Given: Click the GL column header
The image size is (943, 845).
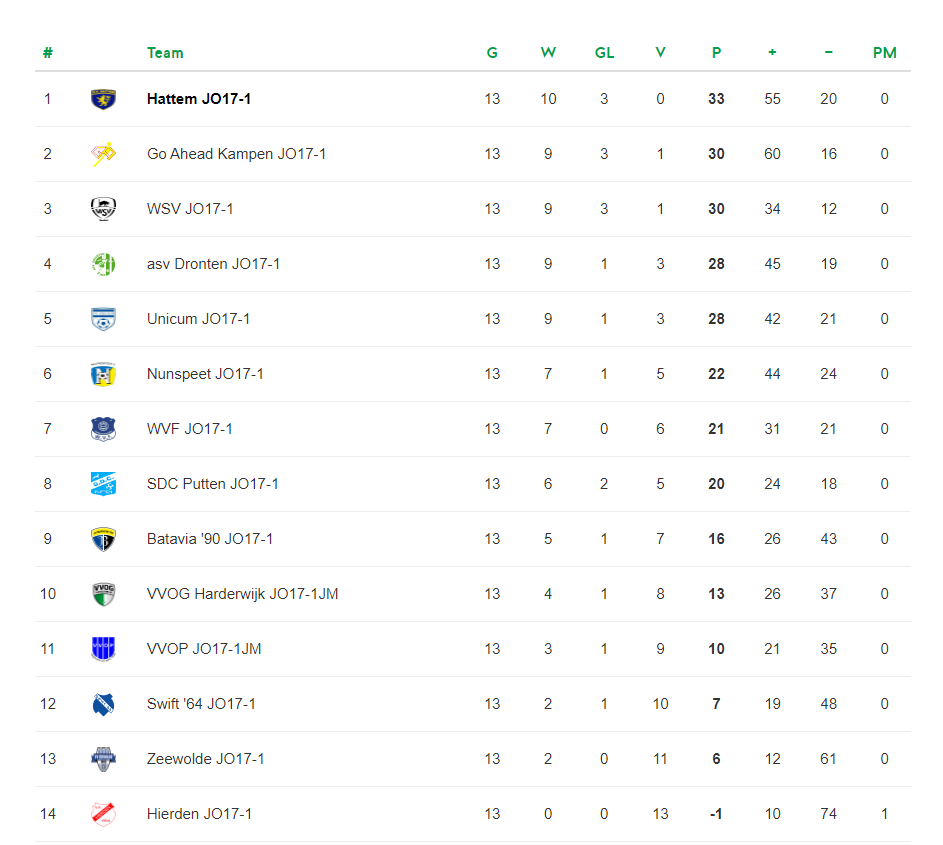Looking at the screenshot, I should (604, 53).
